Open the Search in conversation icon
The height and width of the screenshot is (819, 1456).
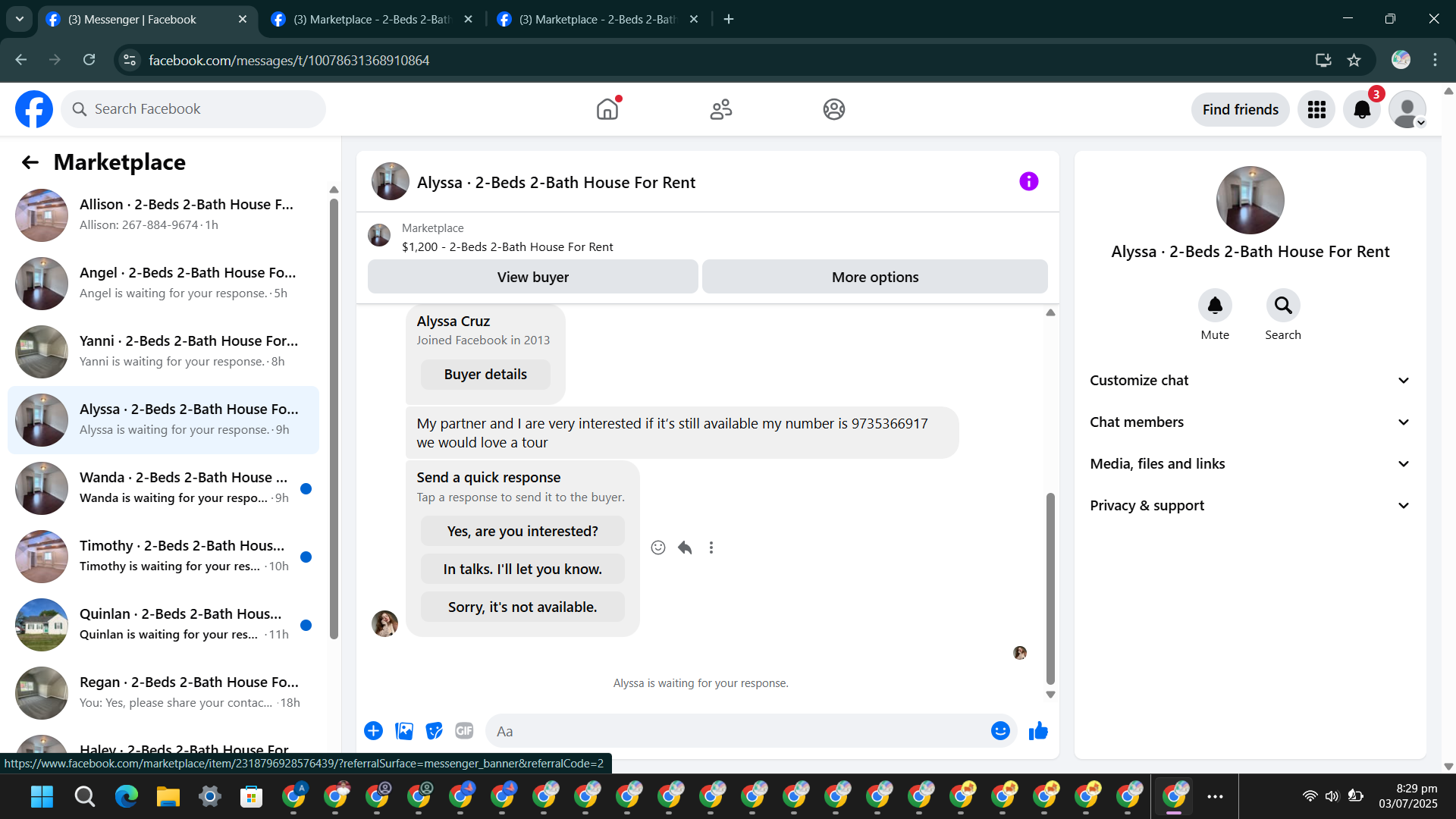pos(1282,306)
